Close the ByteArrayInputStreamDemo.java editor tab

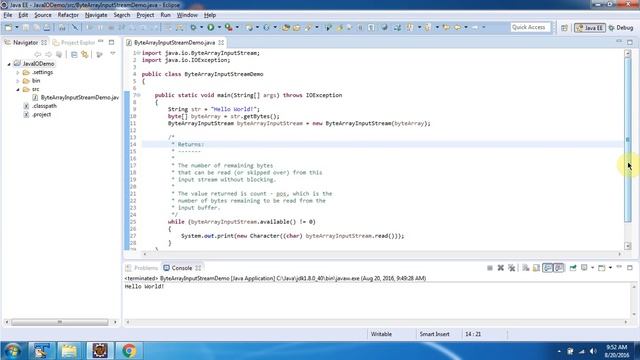pyautogui.click(x=221, y=42)
